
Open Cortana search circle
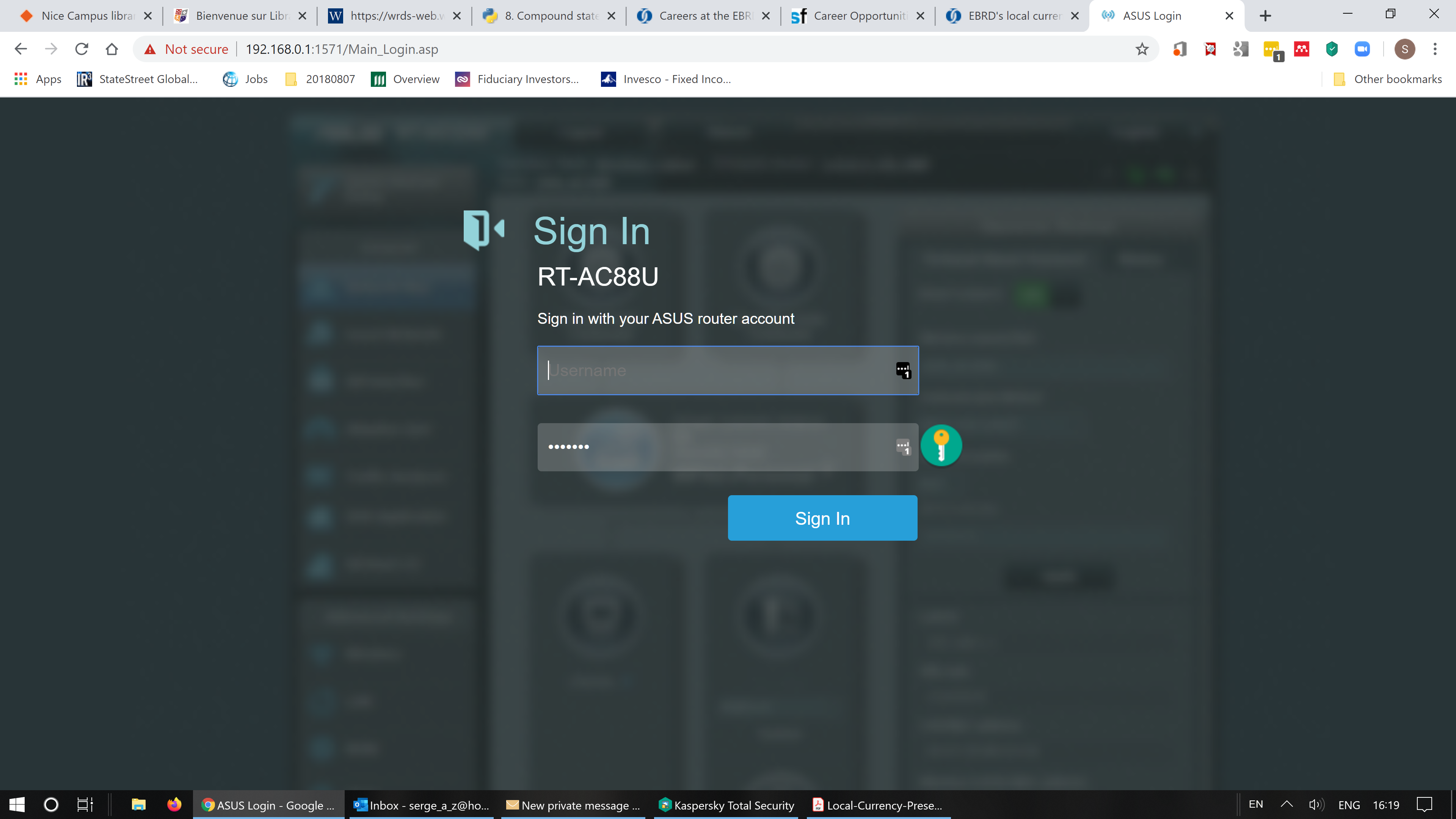(51, 804)
